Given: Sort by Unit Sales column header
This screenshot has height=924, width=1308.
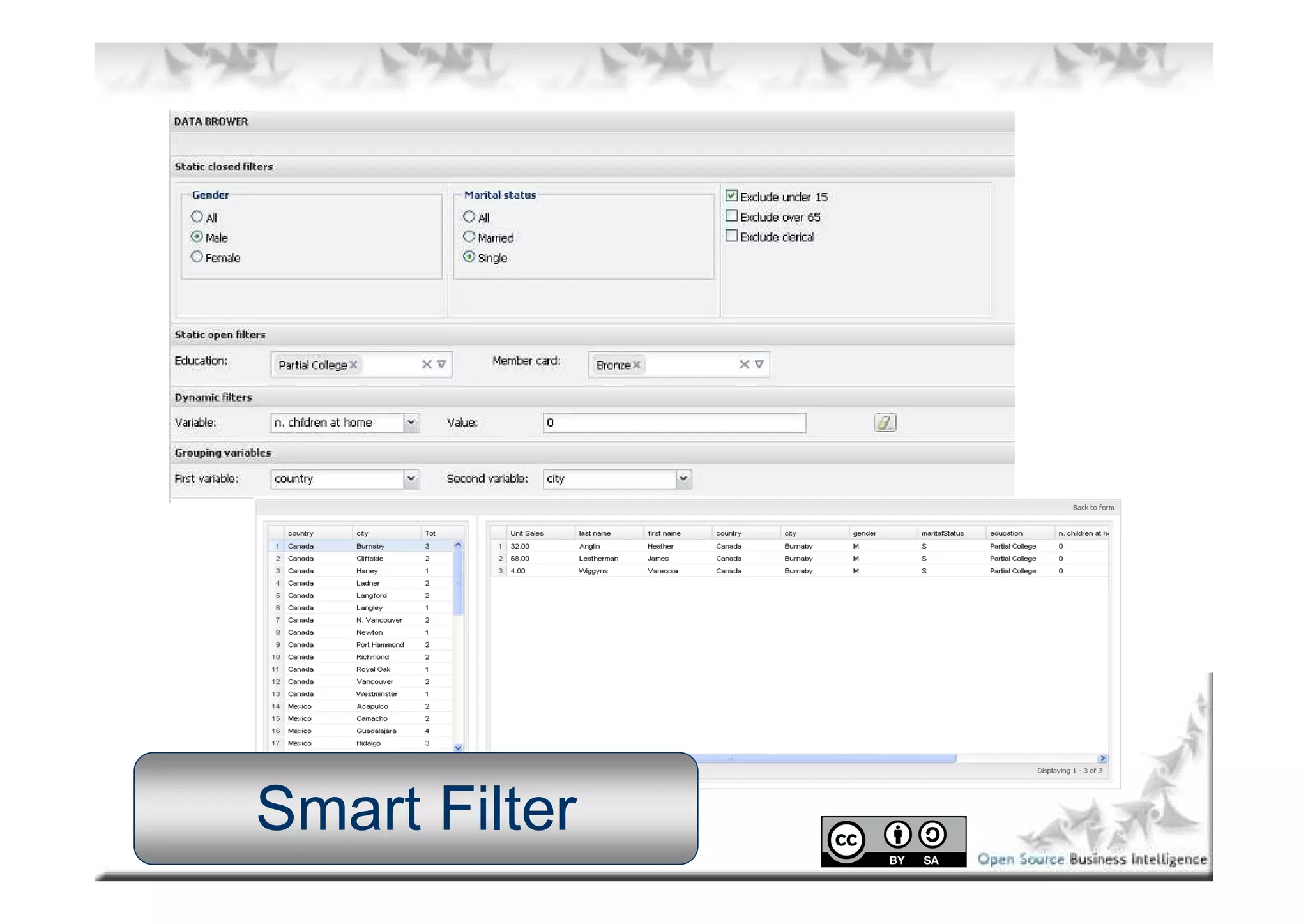Looking at the screenshot, I should click(527, 533).
